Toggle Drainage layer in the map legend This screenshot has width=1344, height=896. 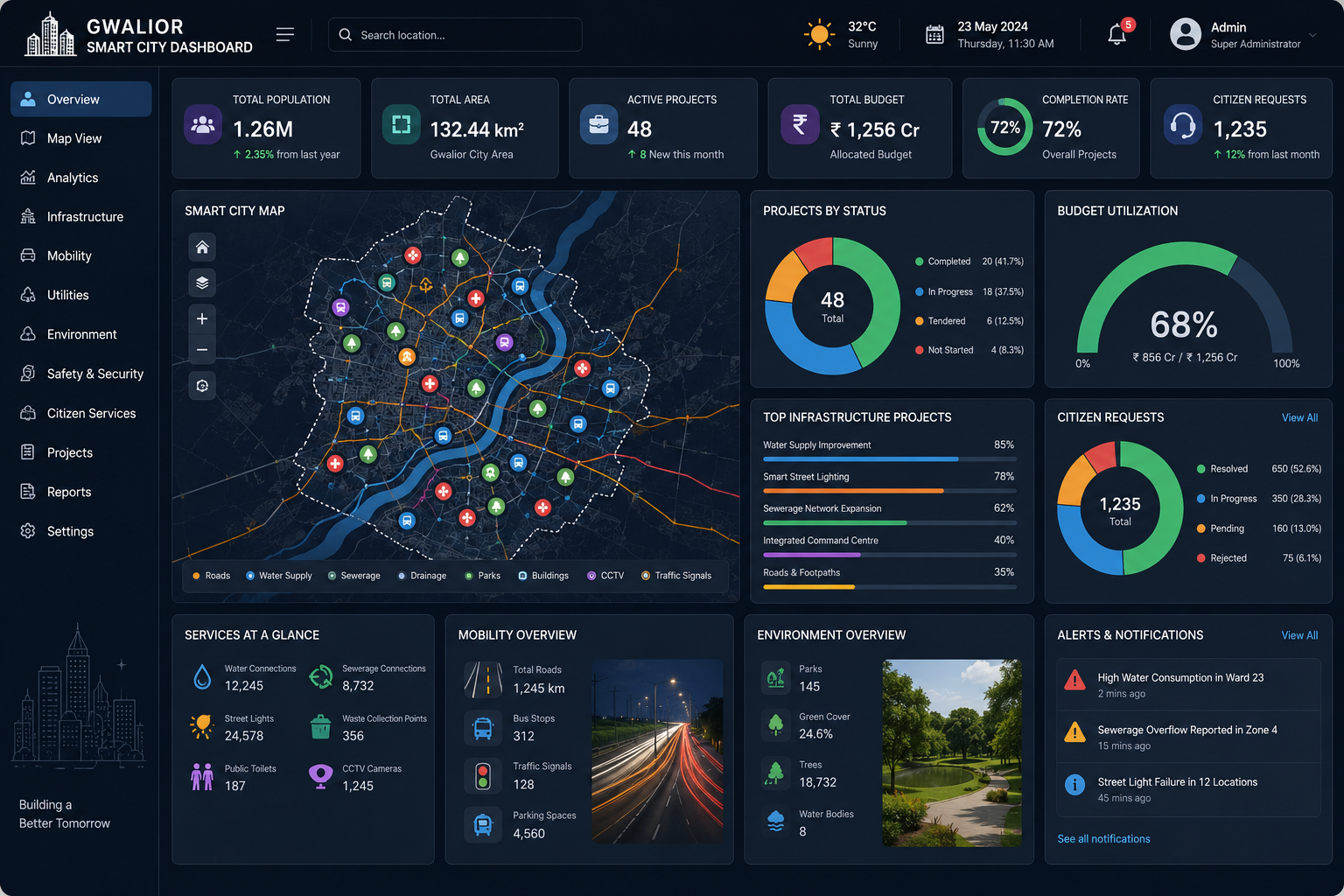pos(422,576)
